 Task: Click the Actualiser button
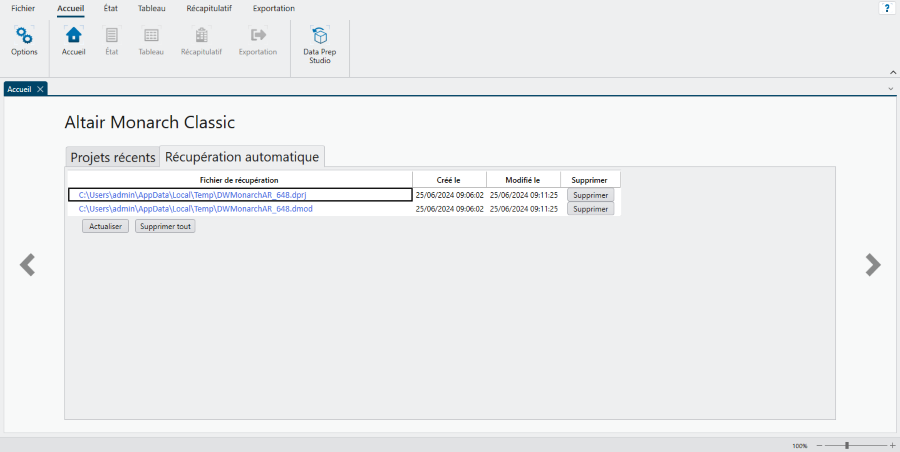point(106,226)
